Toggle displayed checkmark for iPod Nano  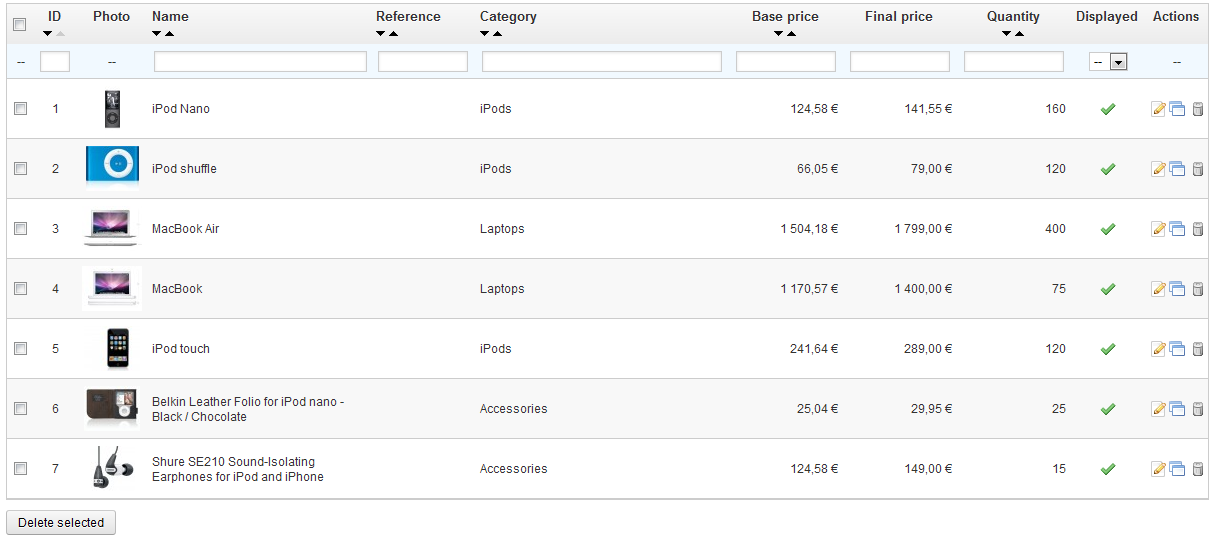click(1107, 109)
